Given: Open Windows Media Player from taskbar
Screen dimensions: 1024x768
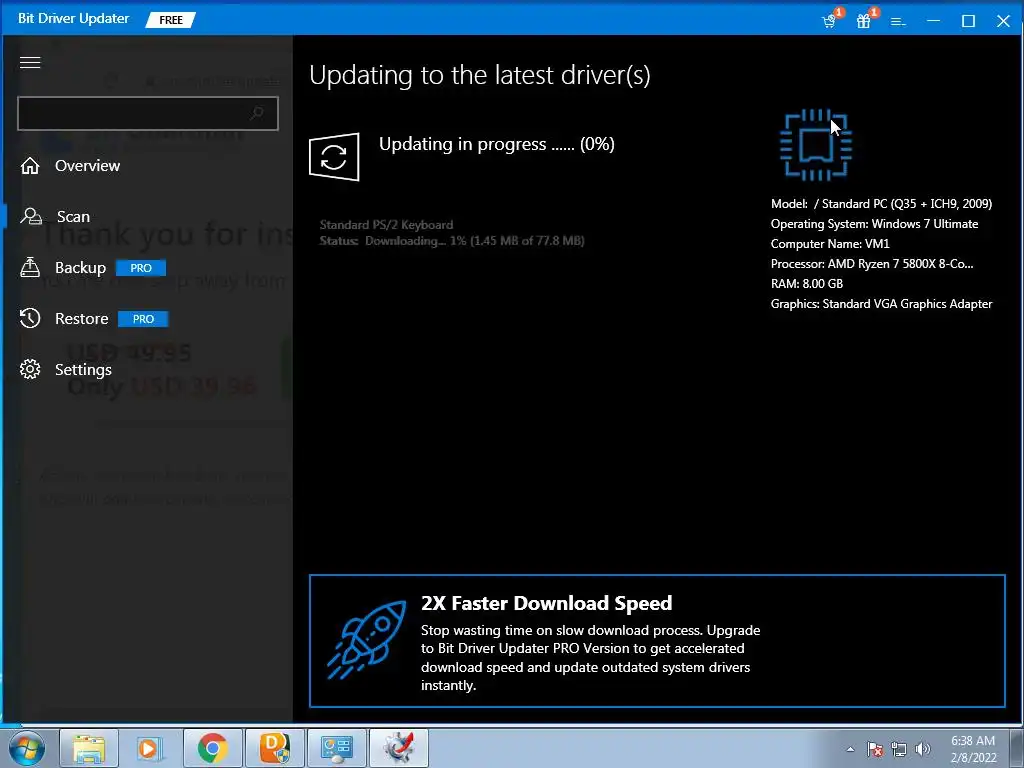Looking at the screenshot, I should [x=150, y=748].
